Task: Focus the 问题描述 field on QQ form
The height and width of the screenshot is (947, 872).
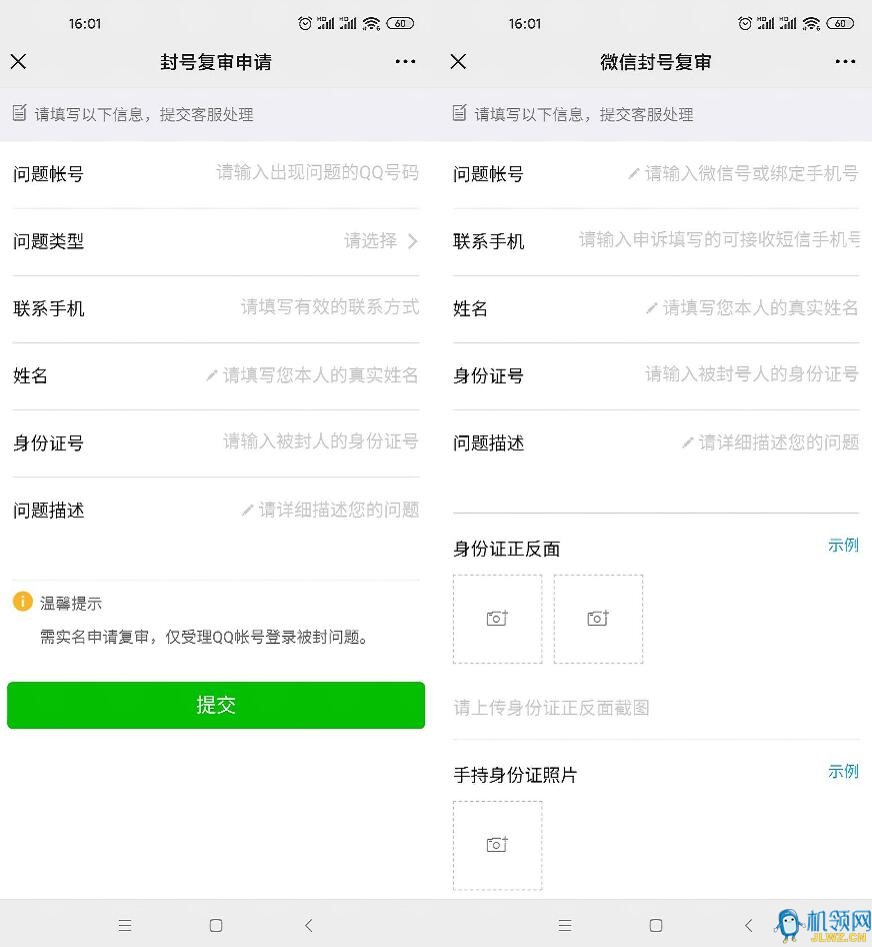Action: coord(339,510)
